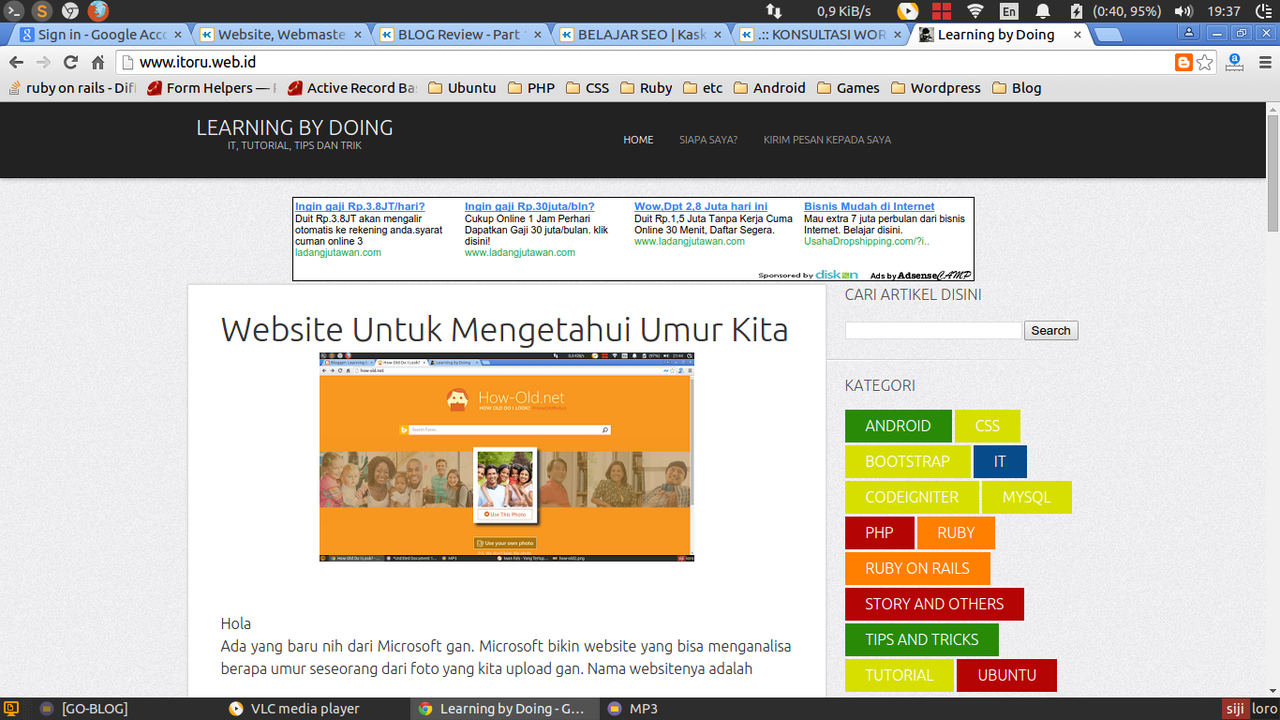Switch to KONSULTASI WORDPRESS tab

pyautogui.click(x=820, y=34)
